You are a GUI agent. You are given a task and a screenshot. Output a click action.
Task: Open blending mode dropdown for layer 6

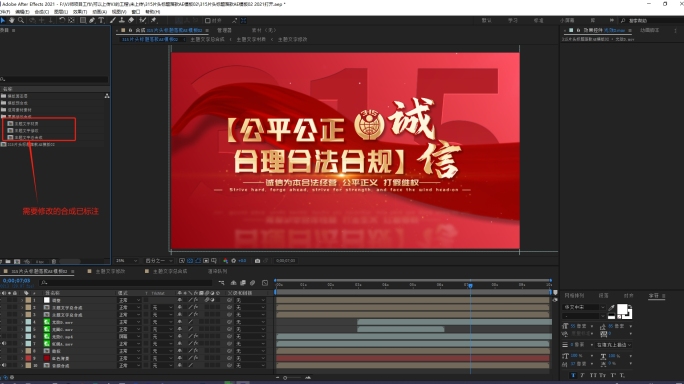tap(130, 336)
